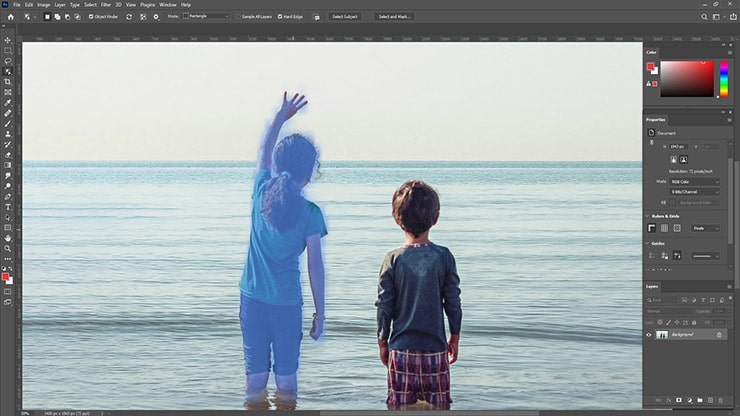This screenshot has width=740, height=416.
Task: Open the Mode Rectangle dropdown
Action: coord(206,17)
